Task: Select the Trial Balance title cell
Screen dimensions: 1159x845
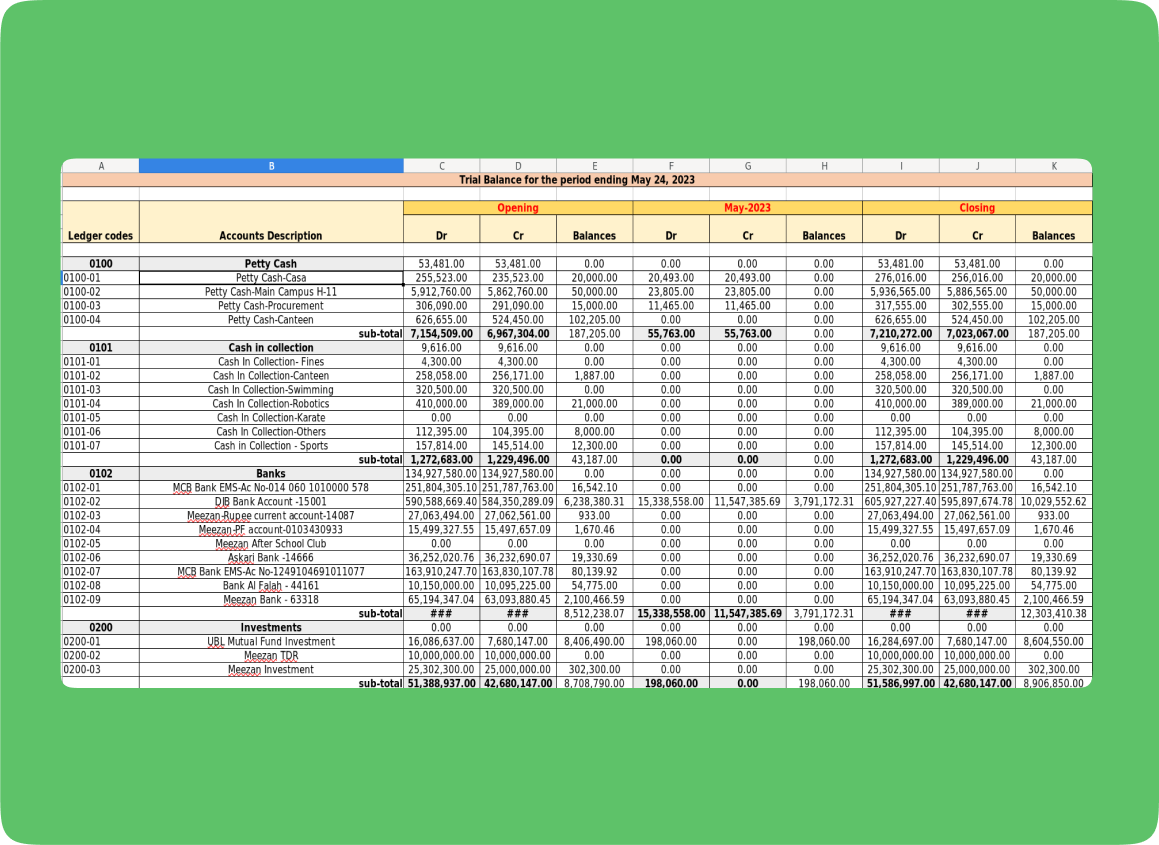Action: tap(576, 180)
